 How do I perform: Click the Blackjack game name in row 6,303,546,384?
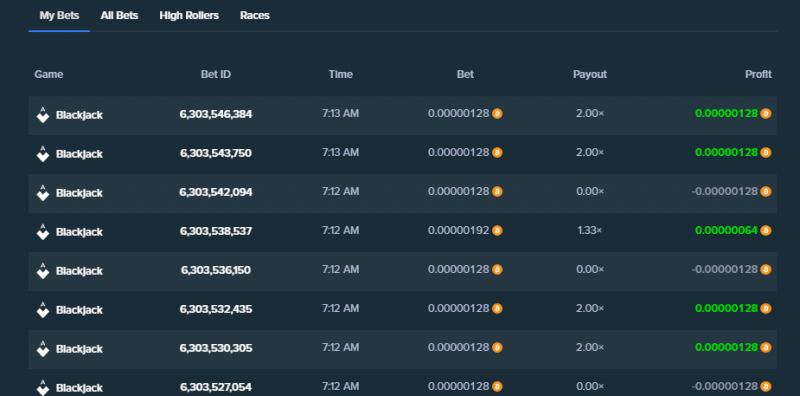click(79, 115)
